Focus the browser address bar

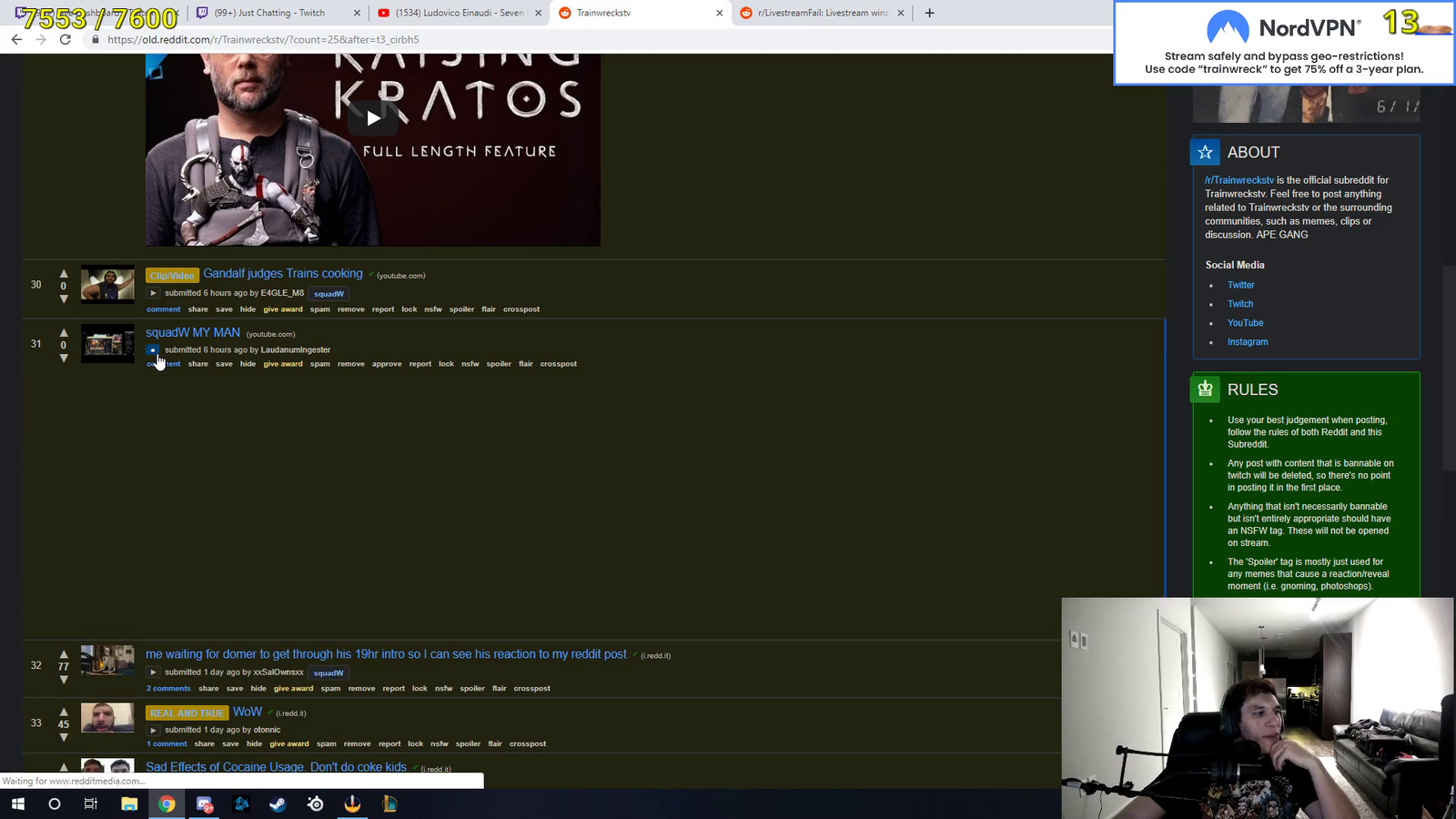(x=582, y=40)
